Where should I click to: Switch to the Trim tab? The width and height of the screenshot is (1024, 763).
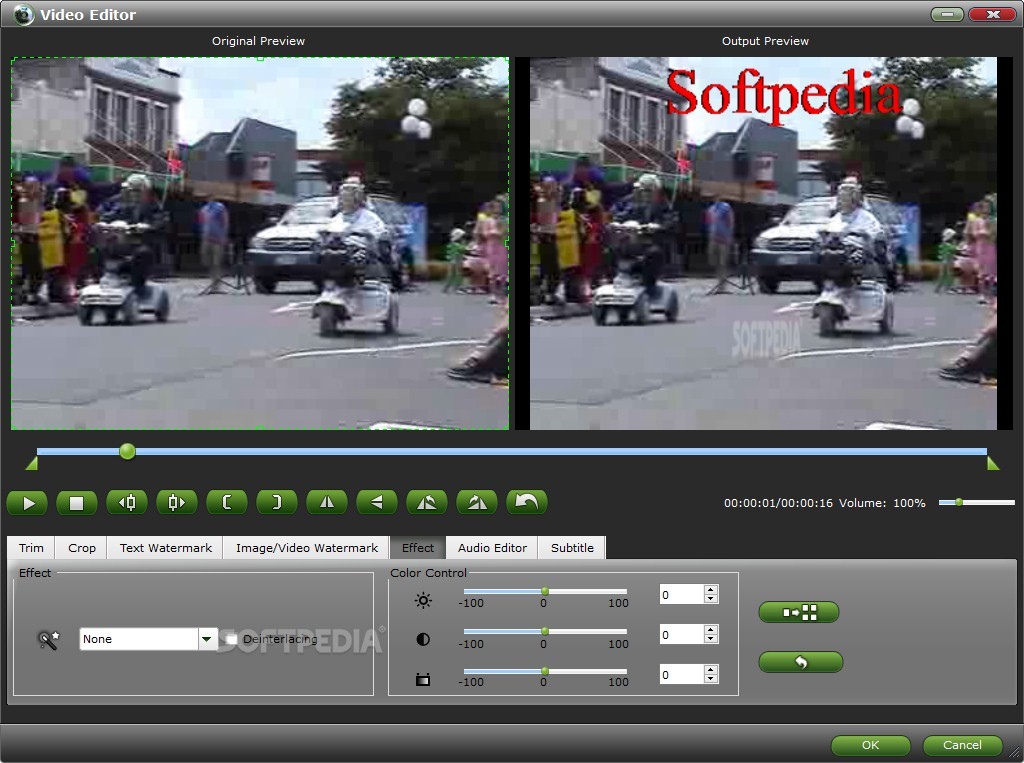31,547
